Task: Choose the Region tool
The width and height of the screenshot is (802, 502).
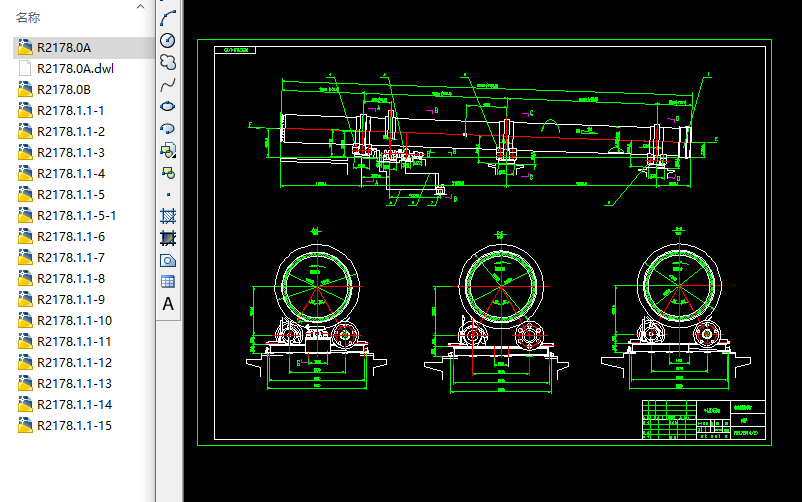Action: pyautogui.click(x=168, y=260)
